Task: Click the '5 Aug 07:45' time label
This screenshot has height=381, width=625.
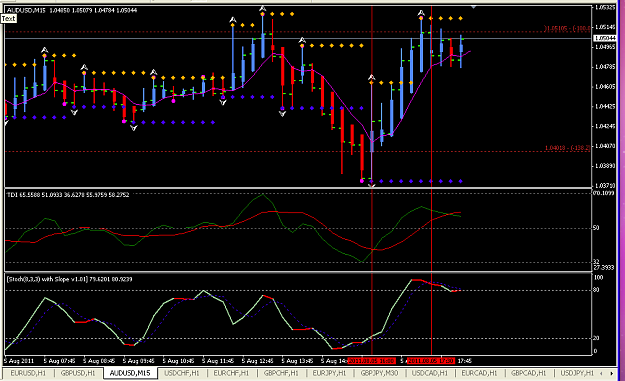Action: point(59,361)
